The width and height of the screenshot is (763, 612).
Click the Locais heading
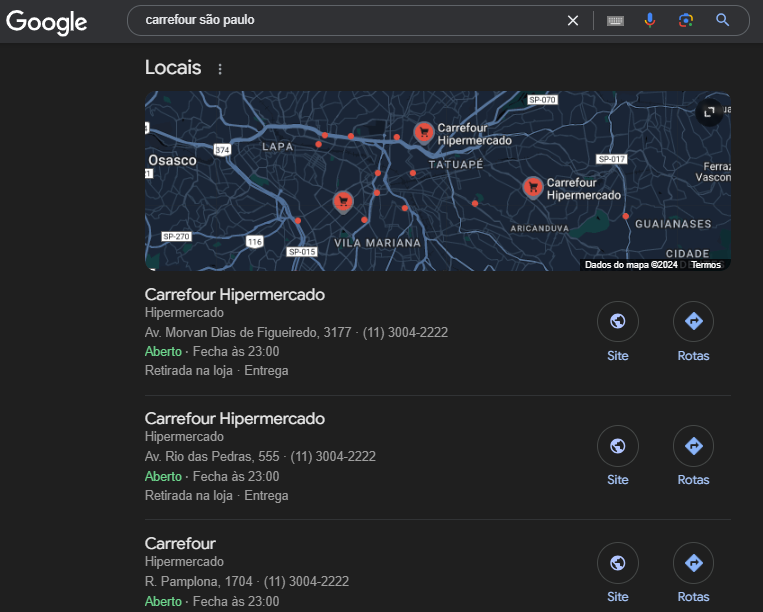click(x=173, y=68)
